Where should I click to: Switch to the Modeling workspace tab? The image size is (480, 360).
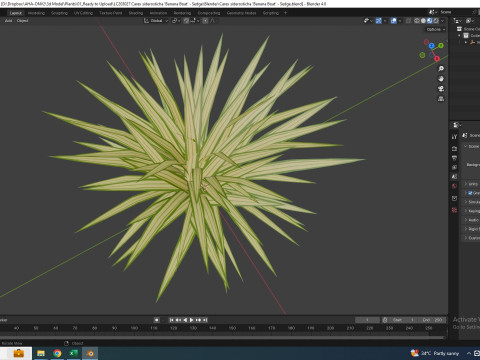(x=36, y=13)
